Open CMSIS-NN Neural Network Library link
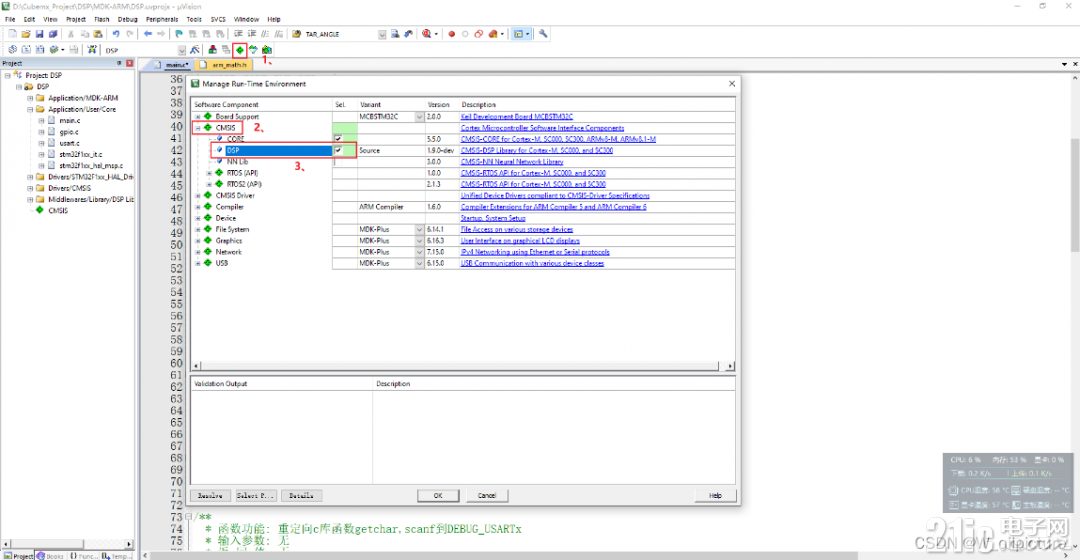The height and width of the screenshot is (560, 1080). pyautogui.click(x=512, y=161)
